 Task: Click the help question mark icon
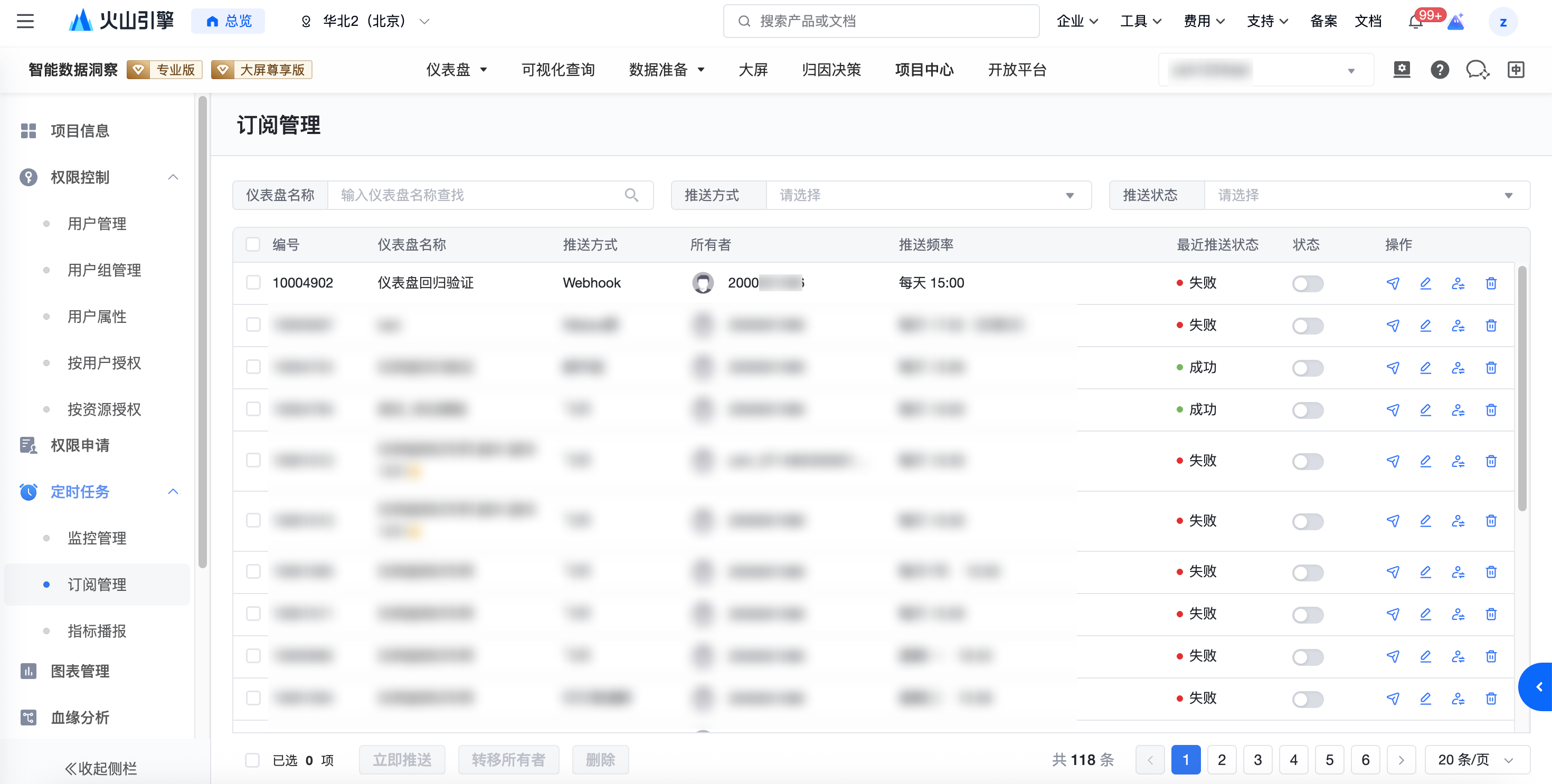[1440, 70]
